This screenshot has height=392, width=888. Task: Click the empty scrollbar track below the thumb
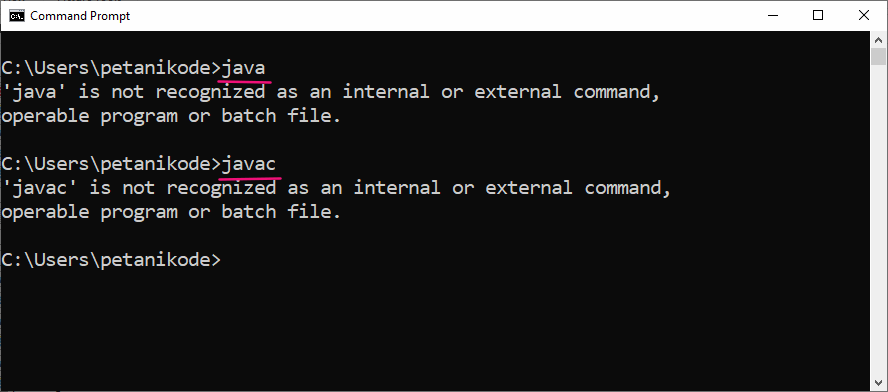878,221
